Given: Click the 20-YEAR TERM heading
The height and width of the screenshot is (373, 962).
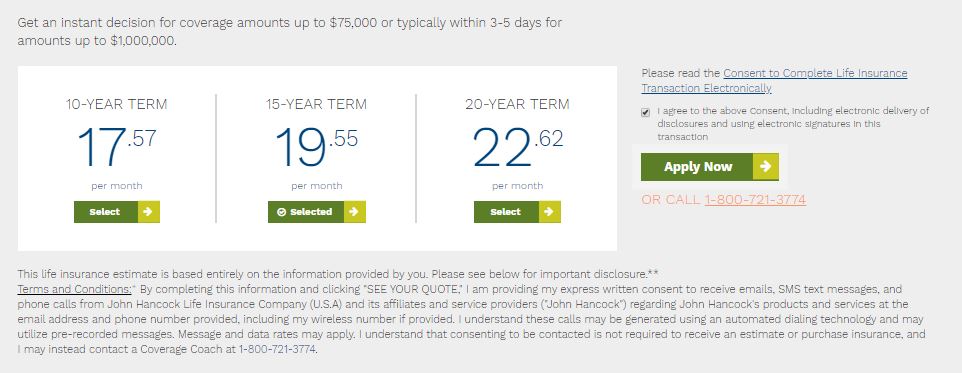Looking at the screenshot, I should (517, 104).
